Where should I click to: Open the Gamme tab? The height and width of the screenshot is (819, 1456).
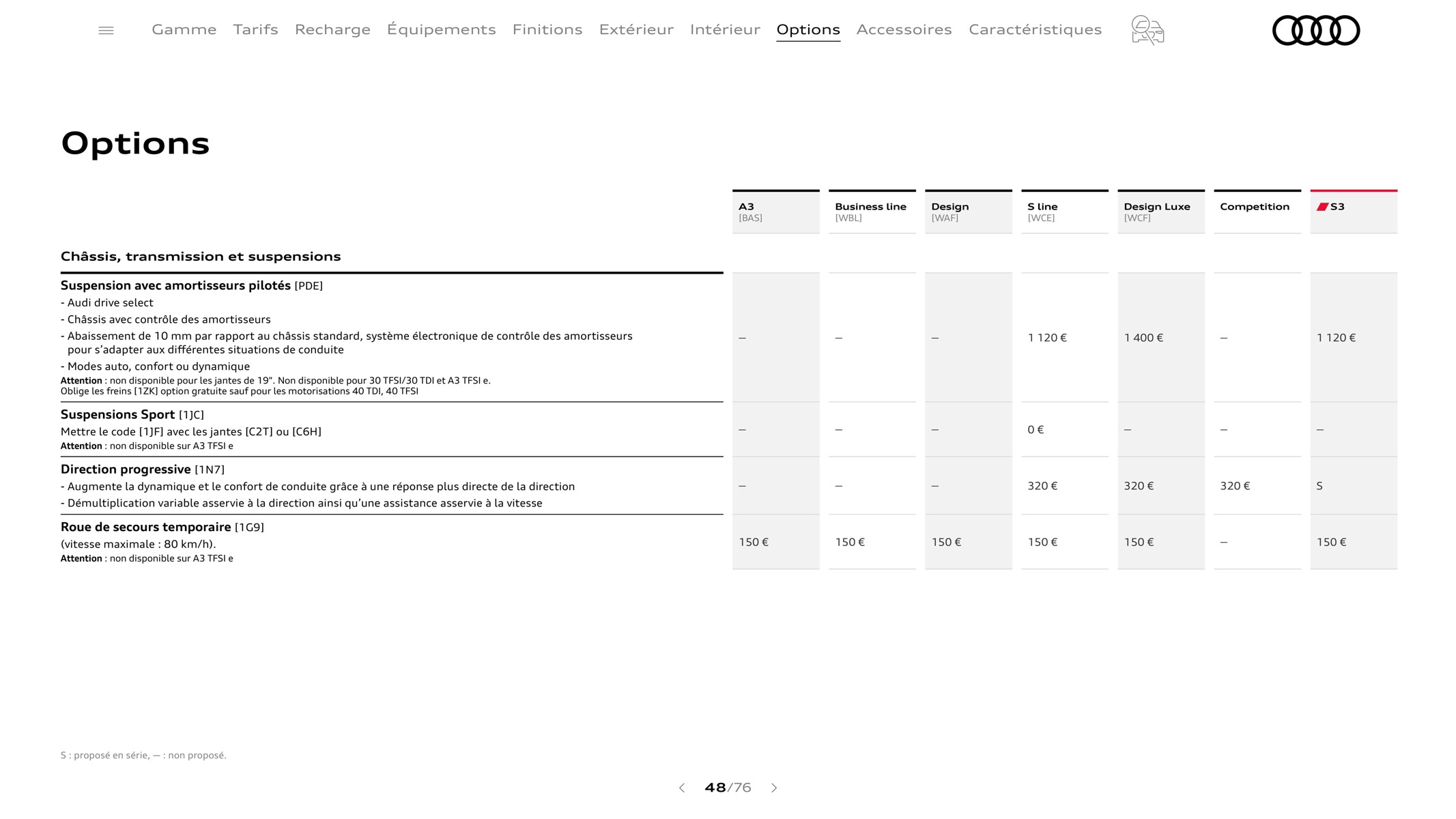184,29
